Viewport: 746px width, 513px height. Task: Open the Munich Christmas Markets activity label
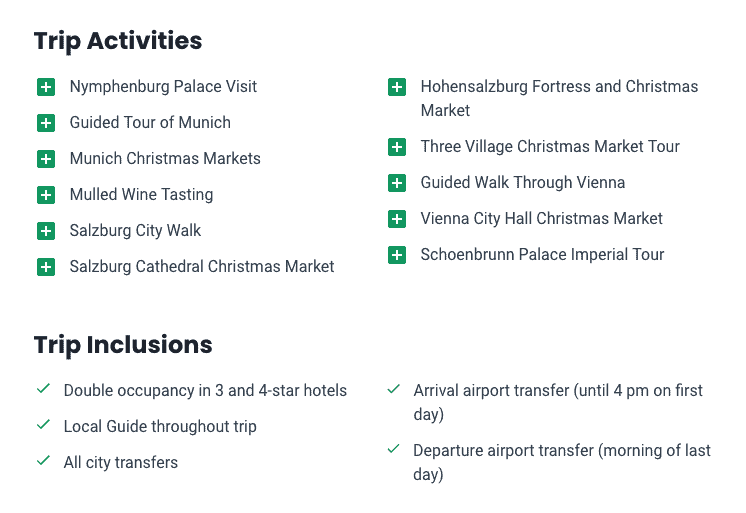[165, 158]
